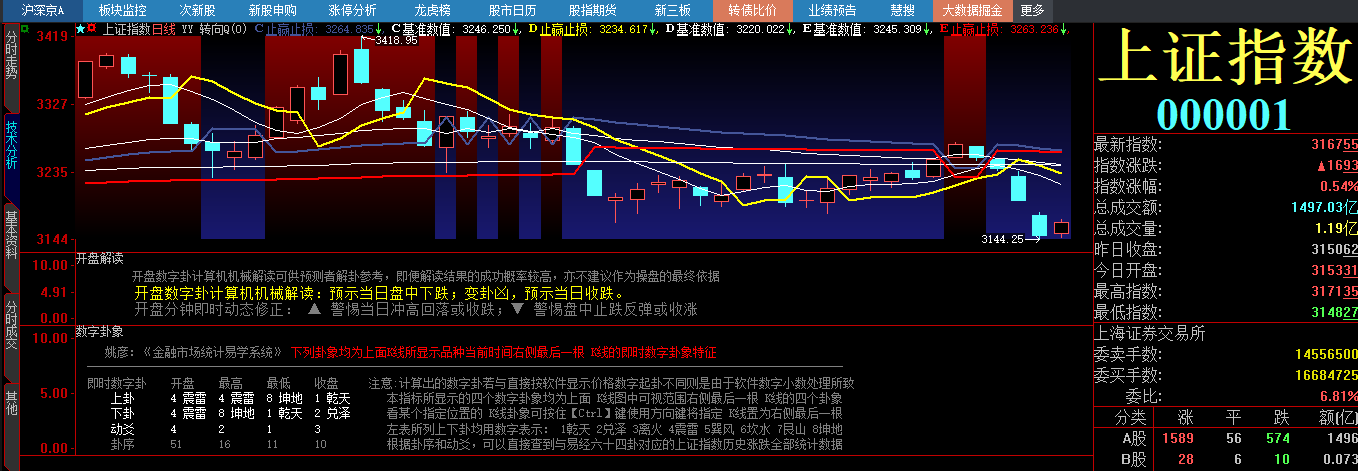Click the 大数据掘金 button
This screenshot has height=471, width=1358.
(973, 10)
